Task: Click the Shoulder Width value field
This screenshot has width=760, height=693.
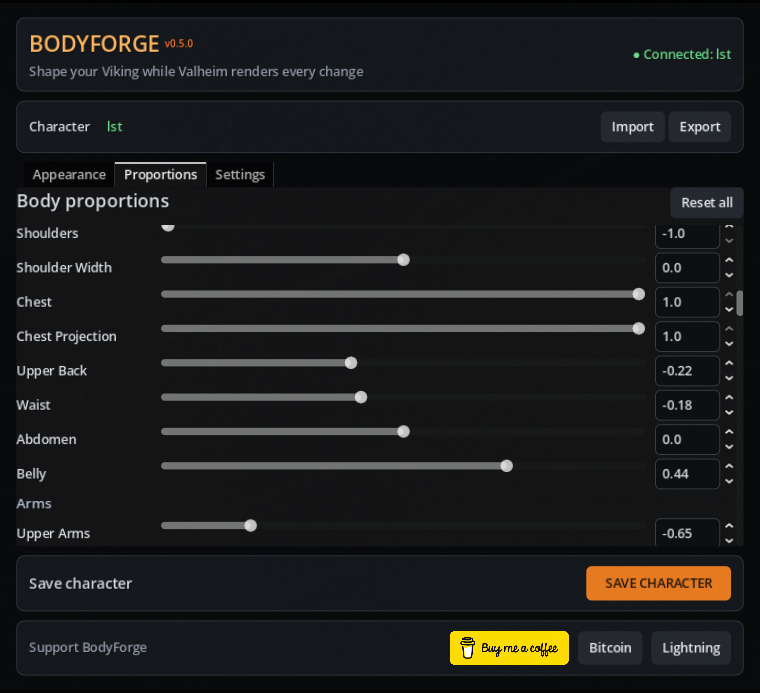Action: point(687,268)
